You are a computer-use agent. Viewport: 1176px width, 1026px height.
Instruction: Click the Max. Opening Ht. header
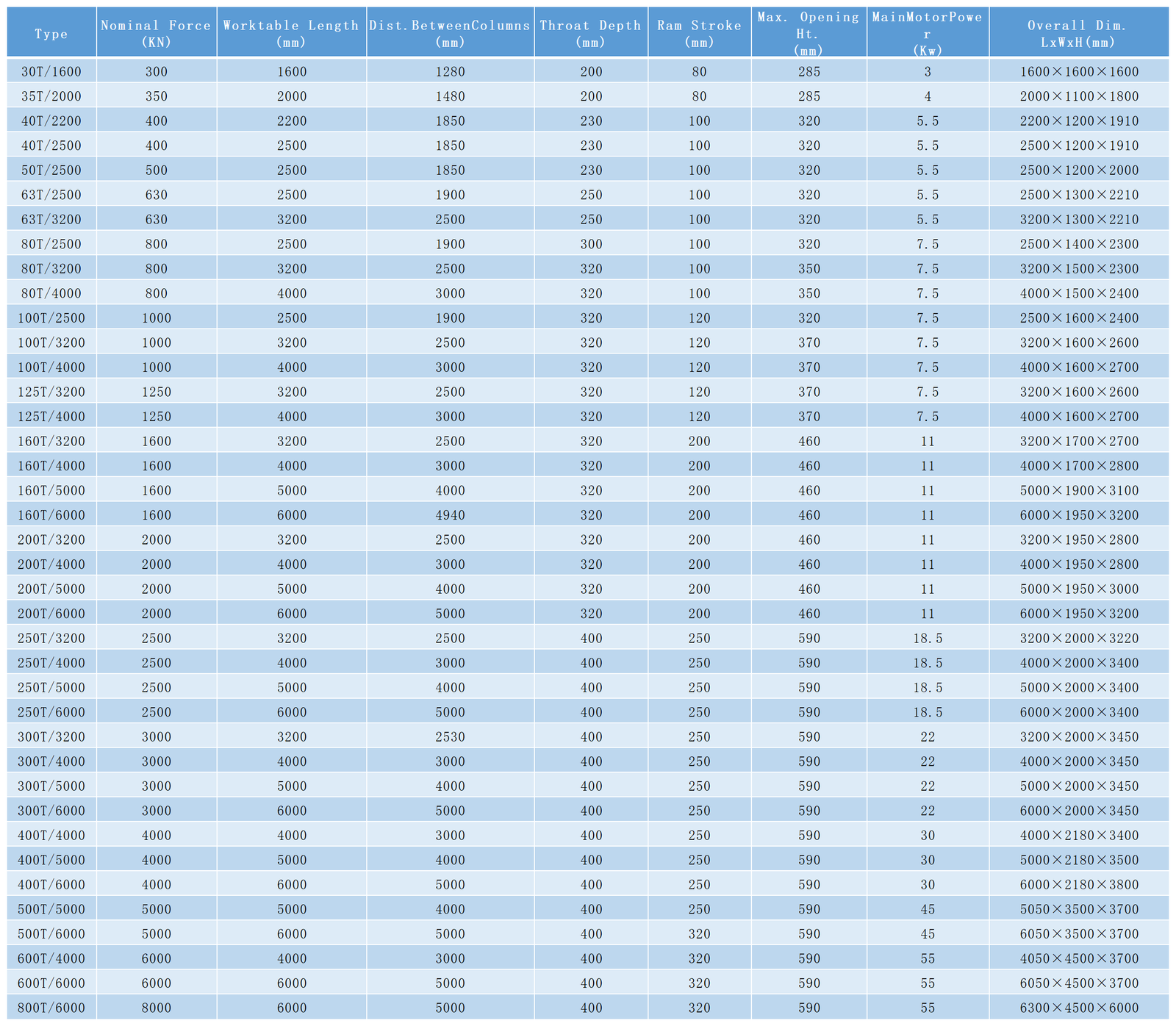click(808, 34)
